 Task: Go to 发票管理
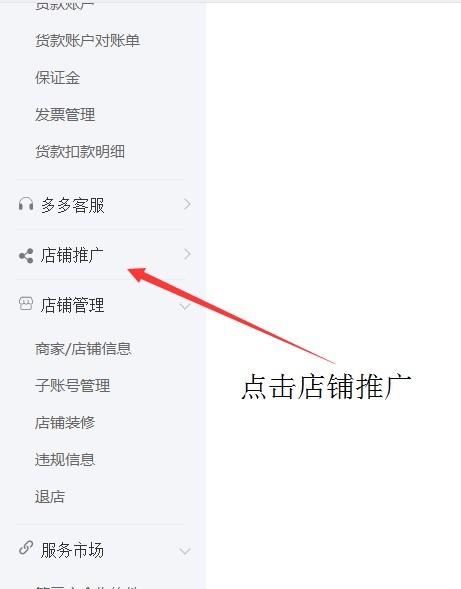65,115
